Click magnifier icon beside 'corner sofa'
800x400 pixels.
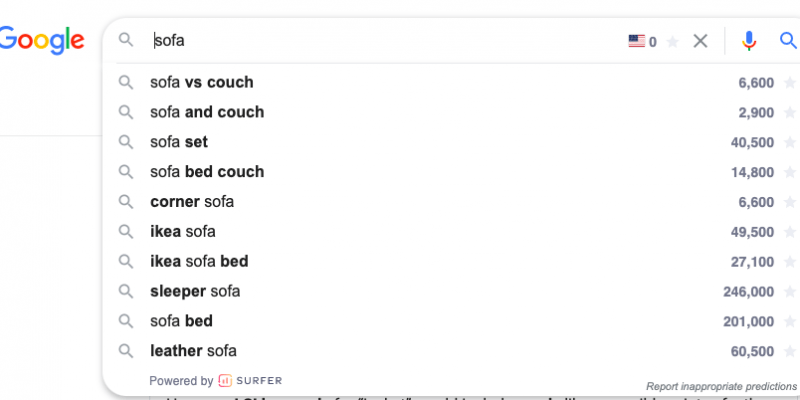pos(126,202)
